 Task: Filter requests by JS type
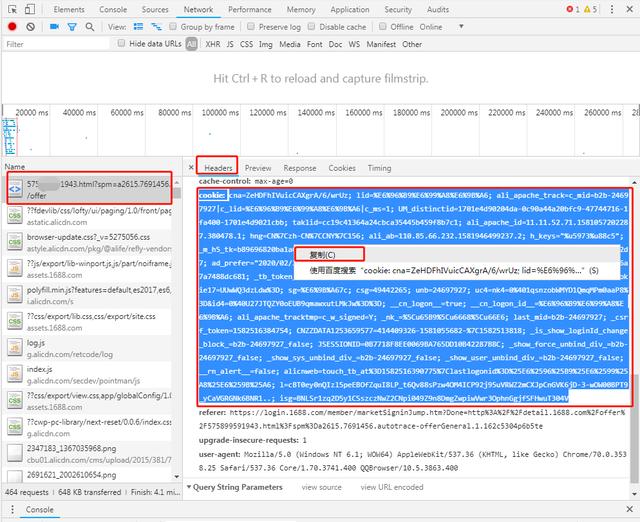pos(230,44)
